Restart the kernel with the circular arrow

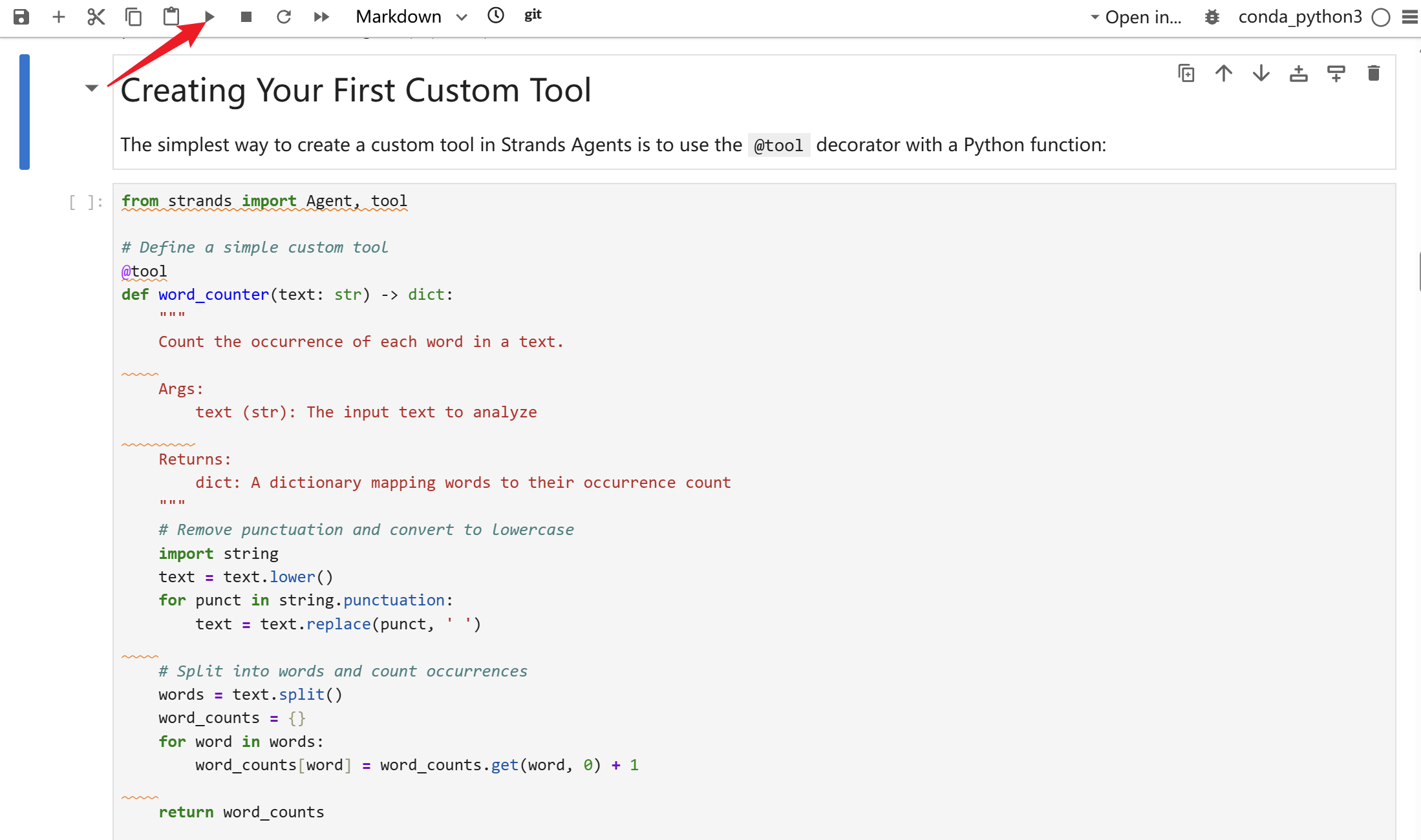coord(284,17)
